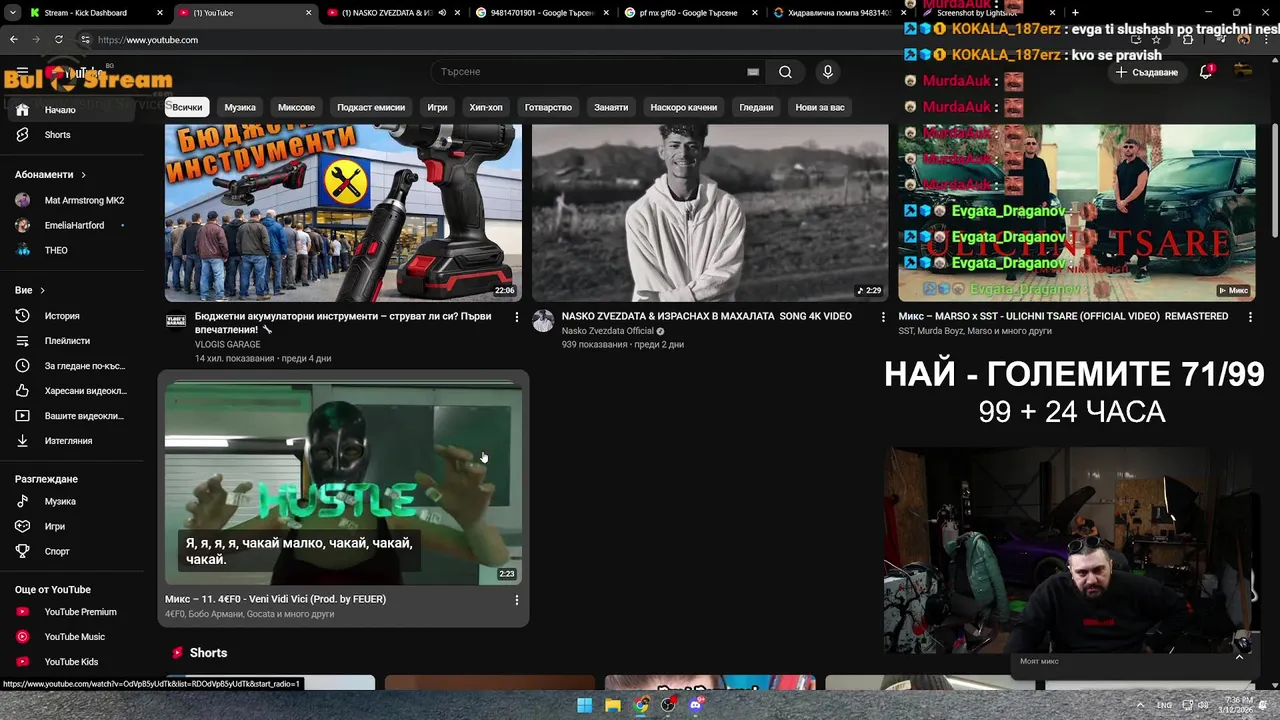This screenshot has height=720, width=1280.
Task: Expand Subscriptions (Абонаменти) section
Action: tap(51, 175)
